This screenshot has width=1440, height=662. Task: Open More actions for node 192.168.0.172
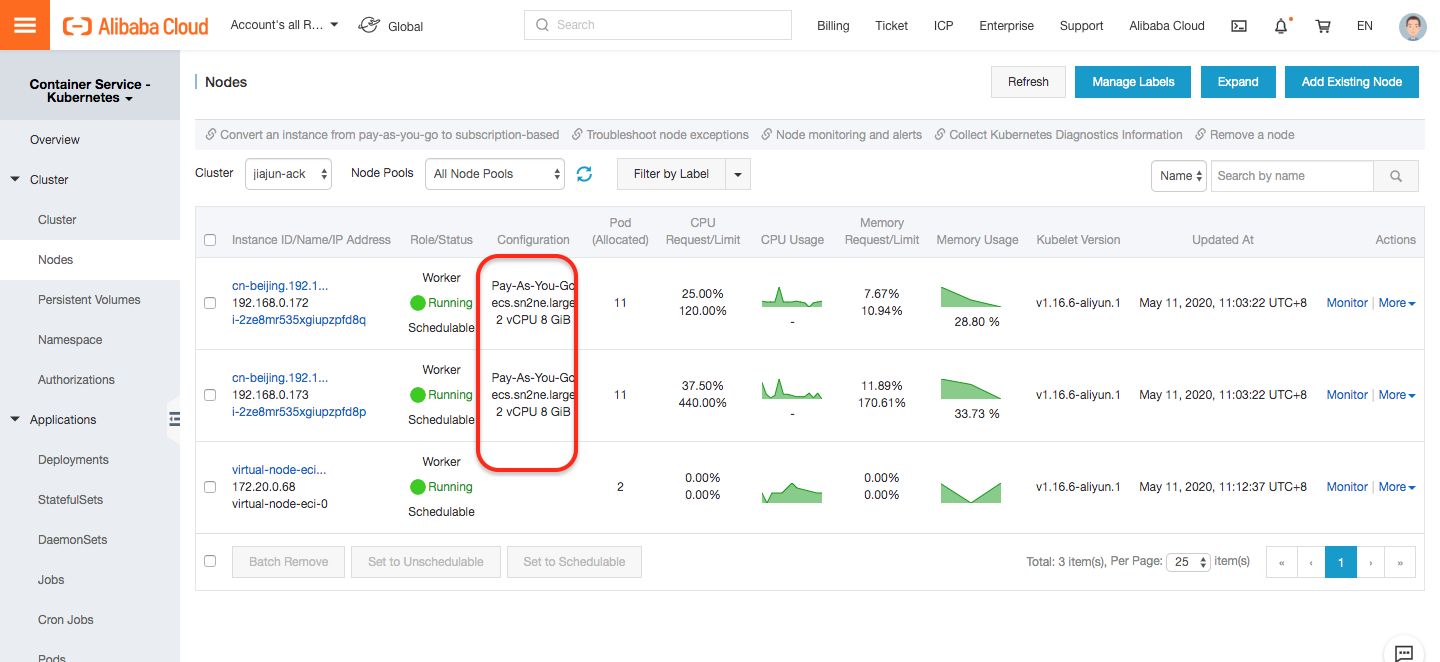(1397, 303)
